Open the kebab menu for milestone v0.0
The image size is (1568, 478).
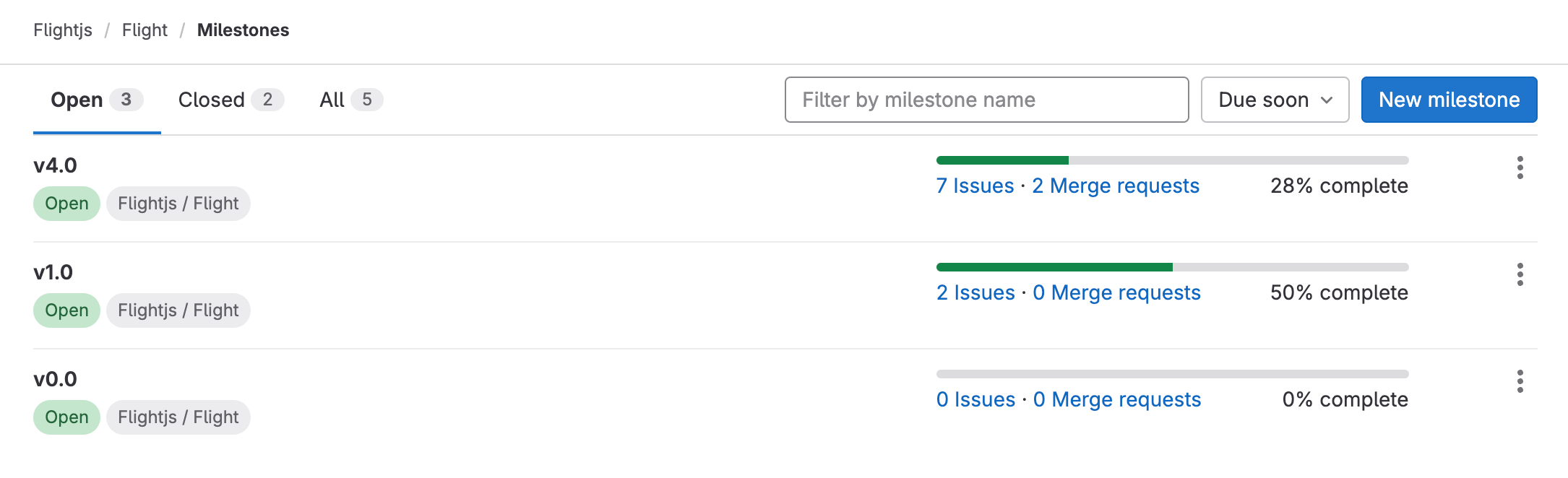coord(1520,381)
